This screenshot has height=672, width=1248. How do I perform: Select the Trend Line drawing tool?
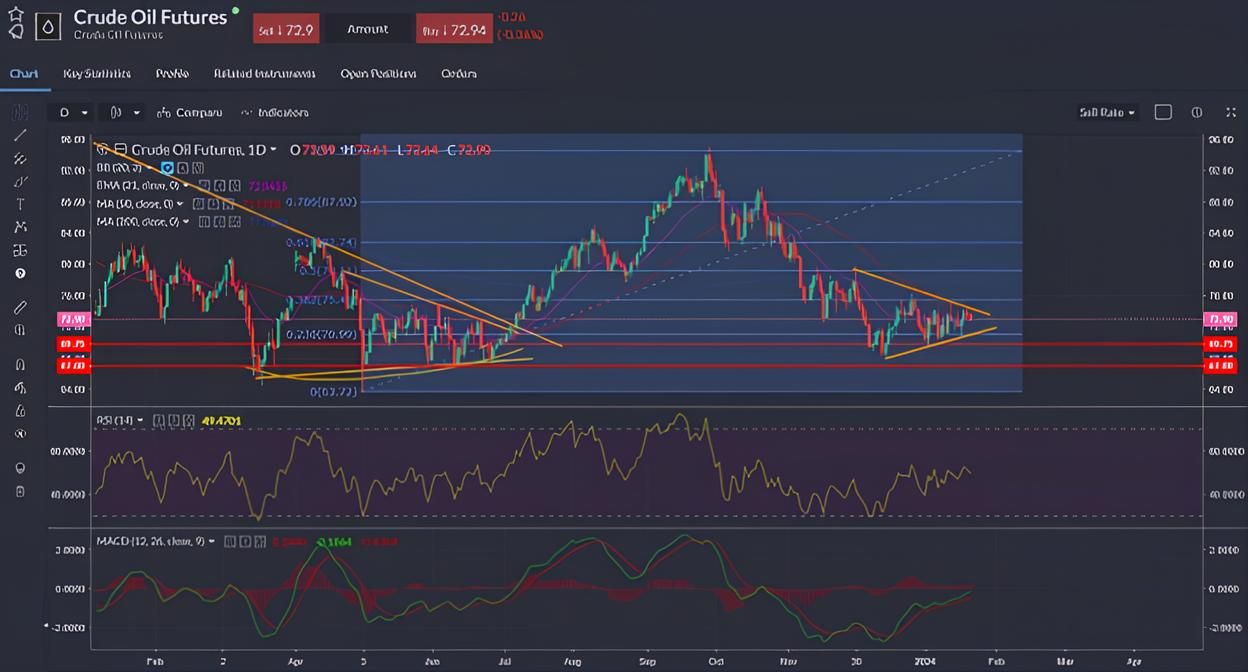coord(20,136)
